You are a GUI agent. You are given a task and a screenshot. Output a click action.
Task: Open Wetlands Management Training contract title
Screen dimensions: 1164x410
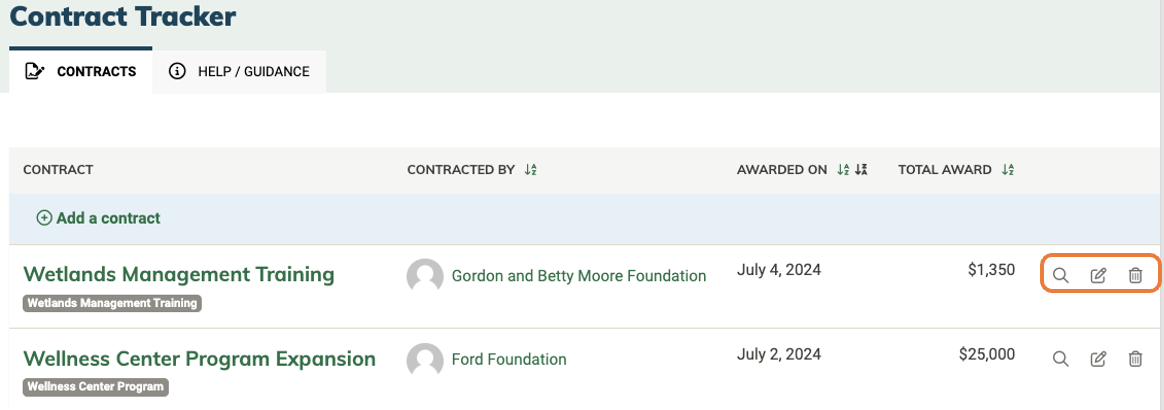(x=179, y=274)
